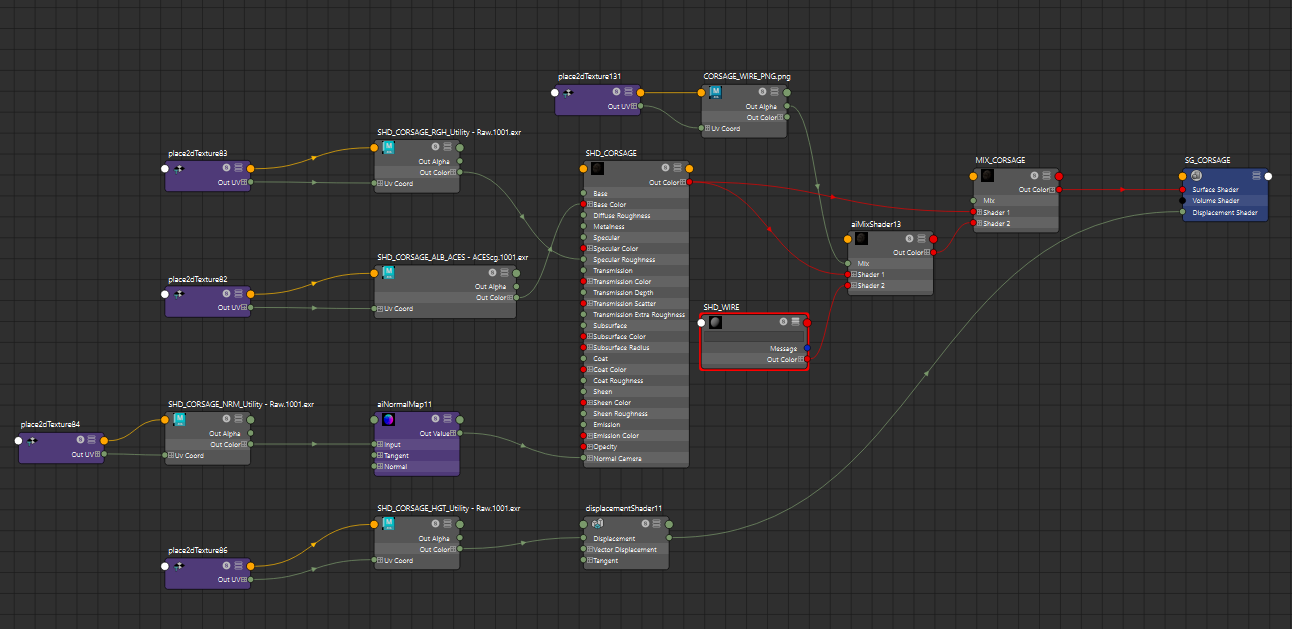Expand Transmission Color attribute on SHD_CORSAGE
The width and height of the screenshot is (1292, 629).
click(x=590, y=282)
